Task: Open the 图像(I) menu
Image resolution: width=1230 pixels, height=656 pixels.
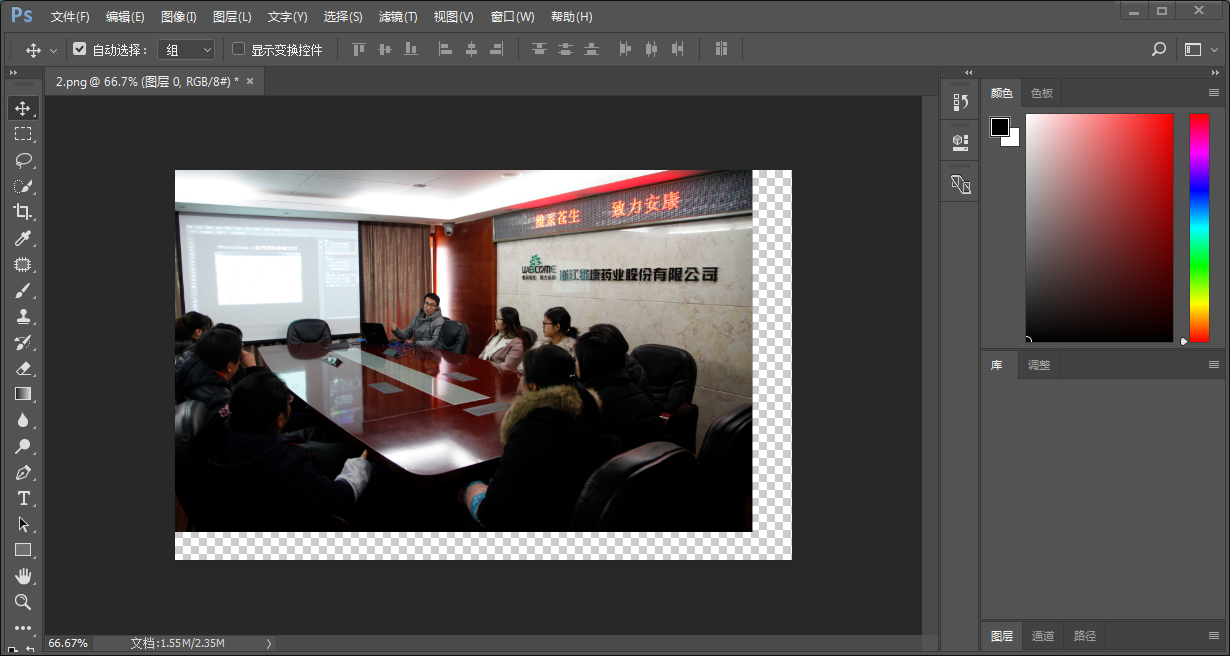Action: [179, 17]
